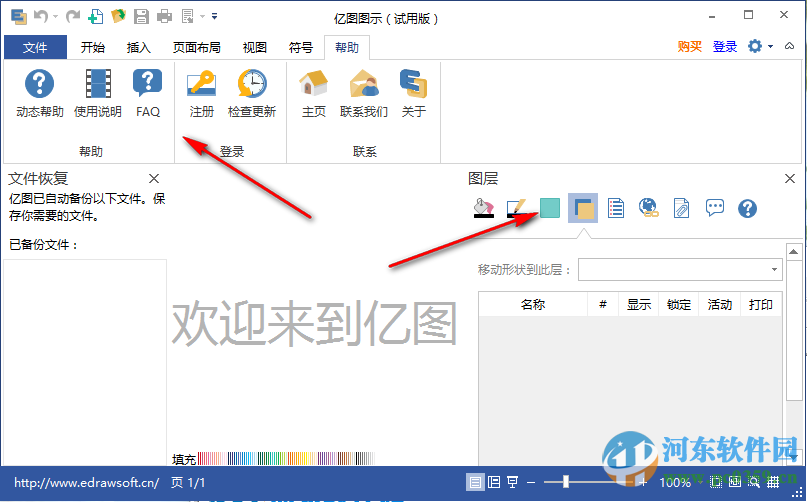Click the print icon in quick access
Viewport: 807px width, 502px height.
(164, 16)
